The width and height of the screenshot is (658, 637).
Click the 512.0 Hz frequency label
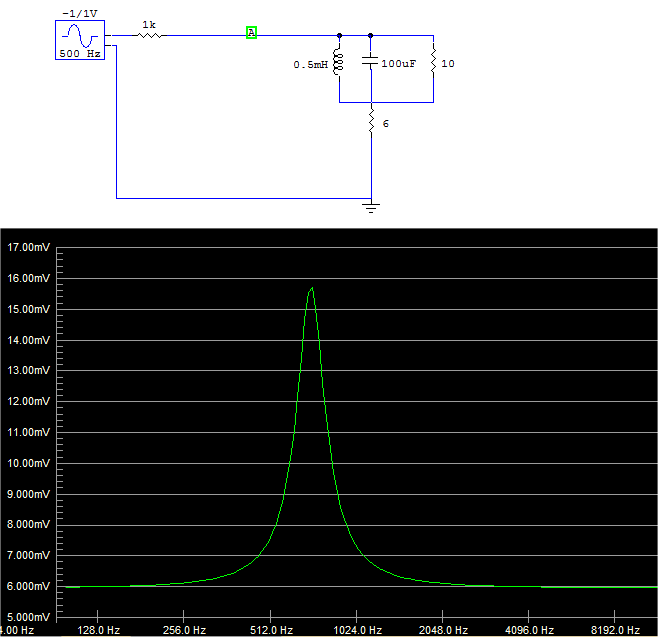click(x=272, y=630)
